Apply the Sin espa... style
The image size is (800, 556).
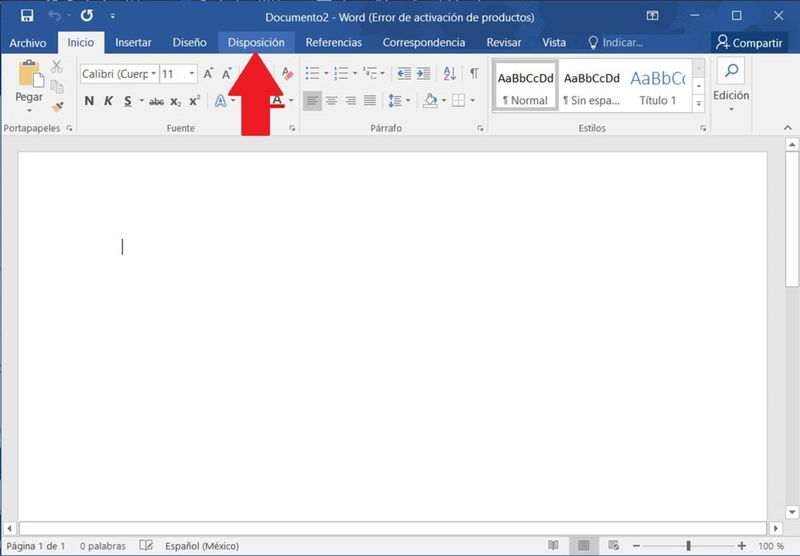[x=592, y=87]
